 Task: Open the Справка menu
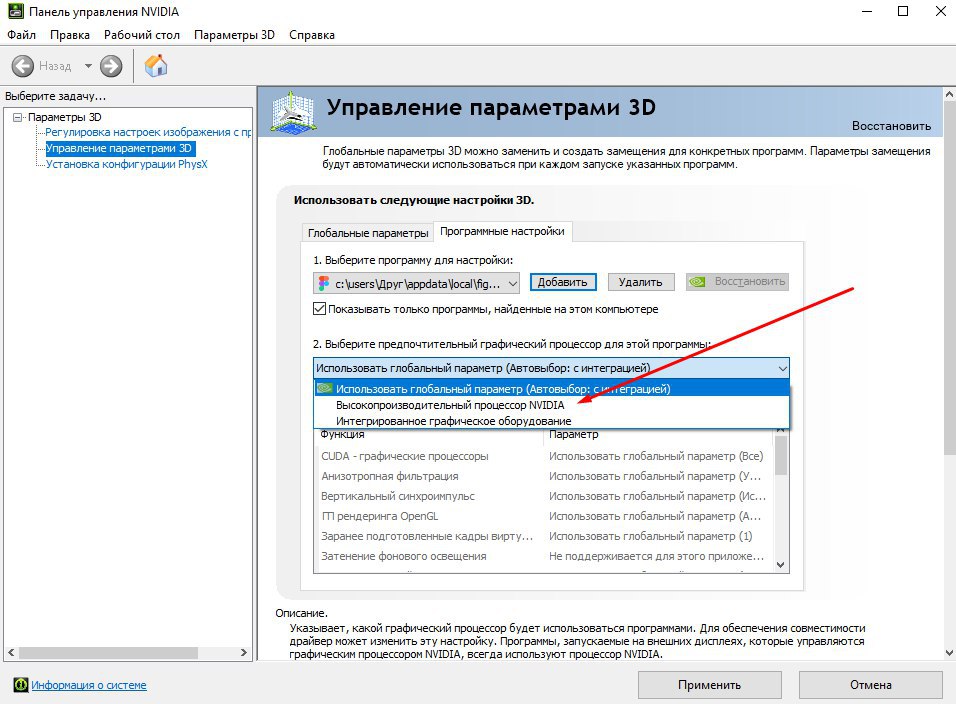pos(312,35)
